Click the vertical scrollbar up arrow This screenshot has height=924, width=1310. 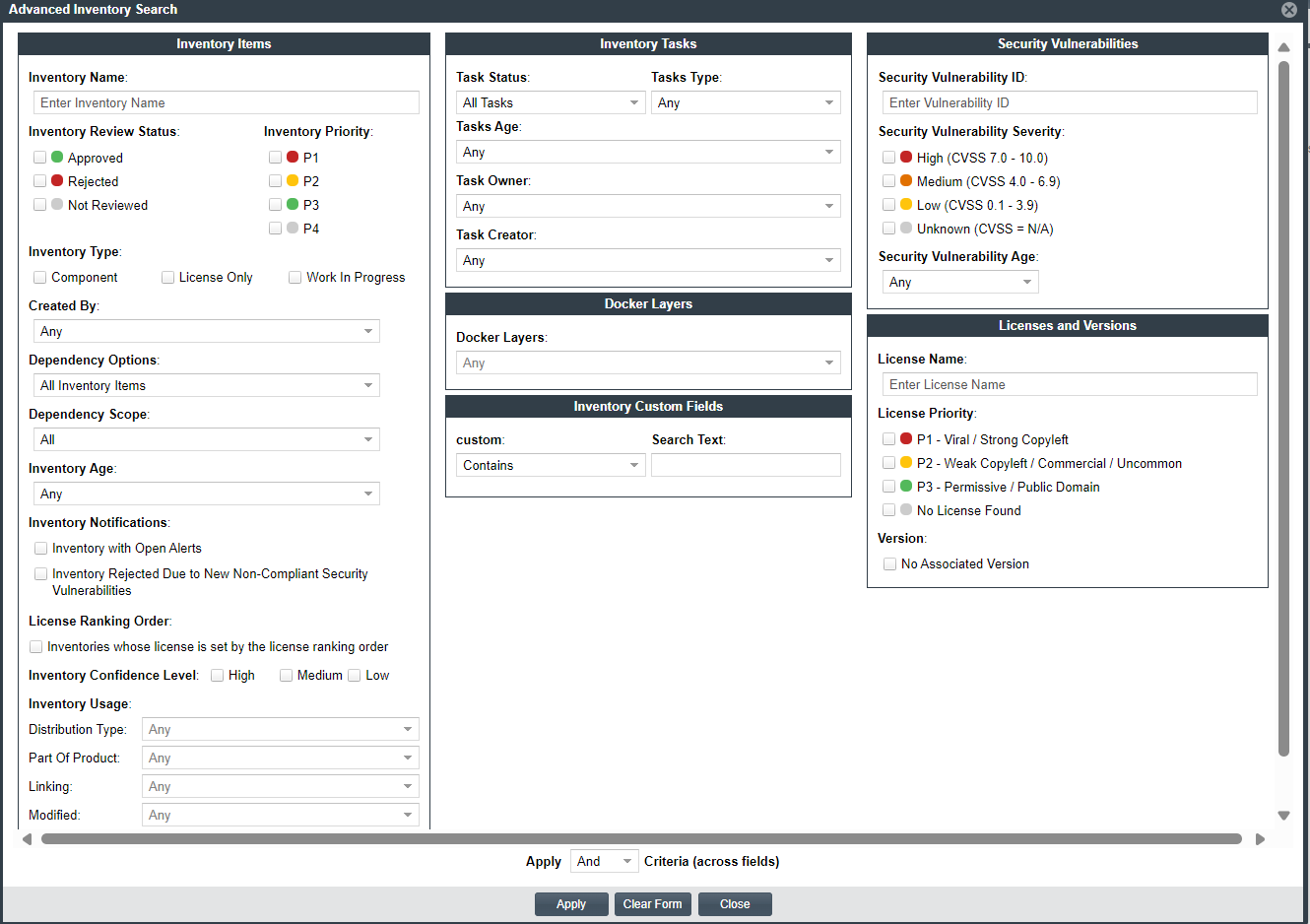coord(1283,47)
